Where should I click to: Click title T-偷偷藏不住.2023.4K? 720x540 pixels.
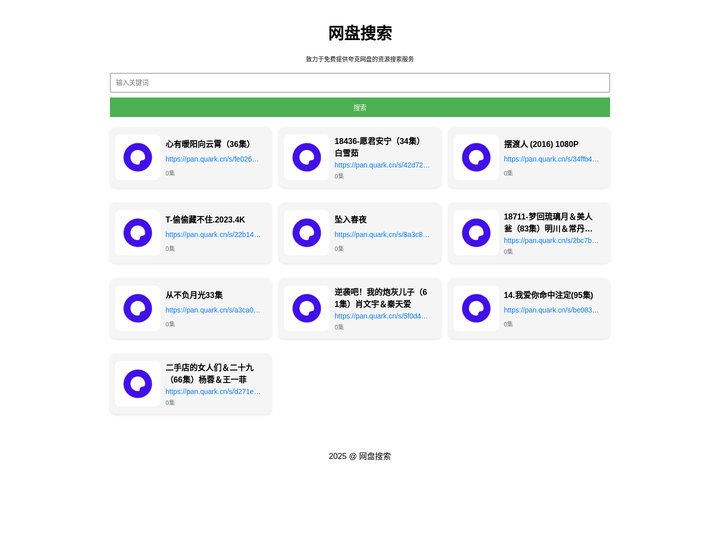pos(205,219)
